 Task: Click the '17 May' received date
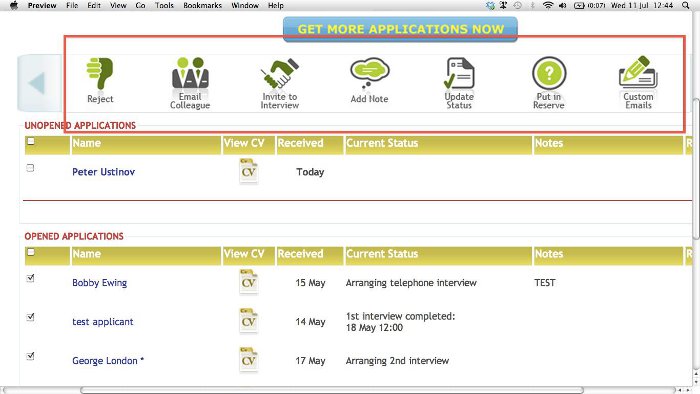tap(310, 361)
